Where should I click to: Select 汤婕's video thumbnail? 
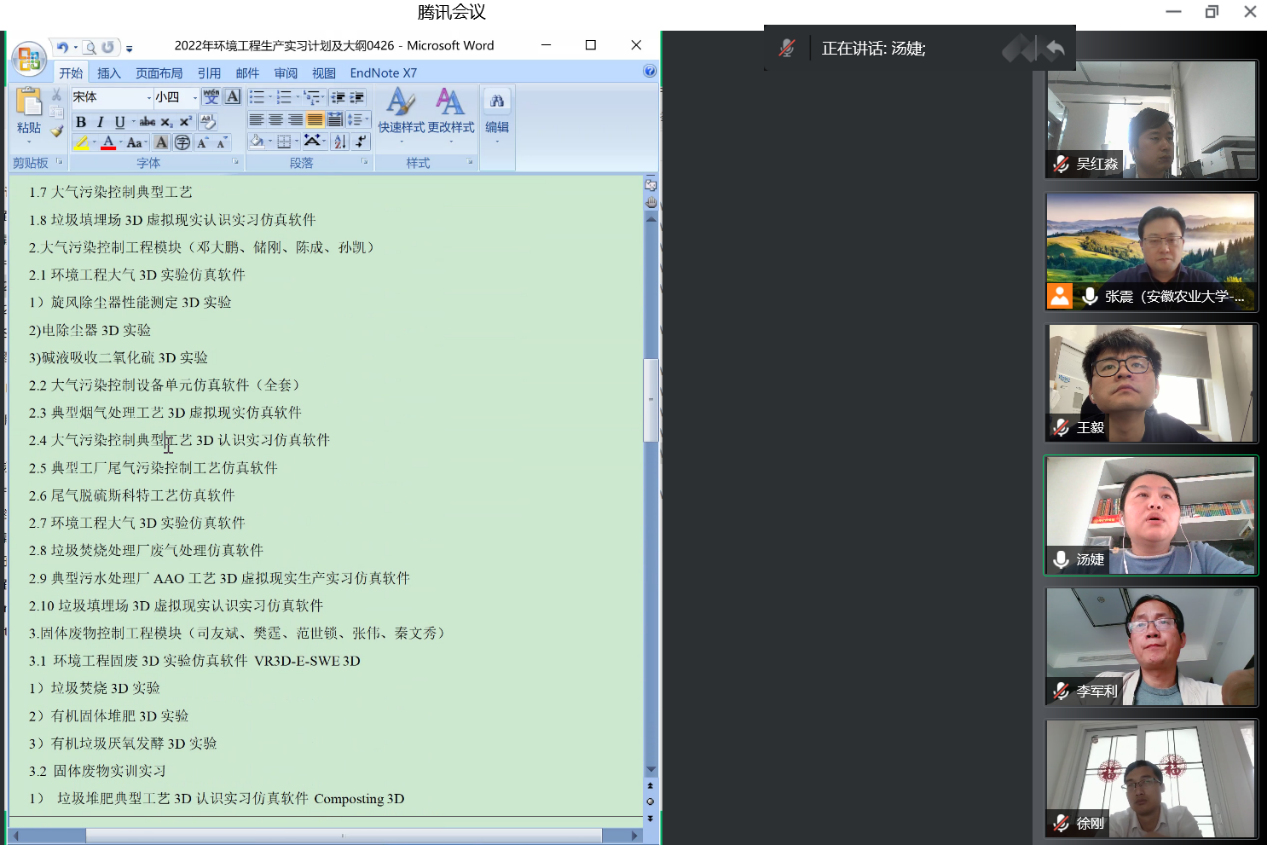pos(1151,516)
